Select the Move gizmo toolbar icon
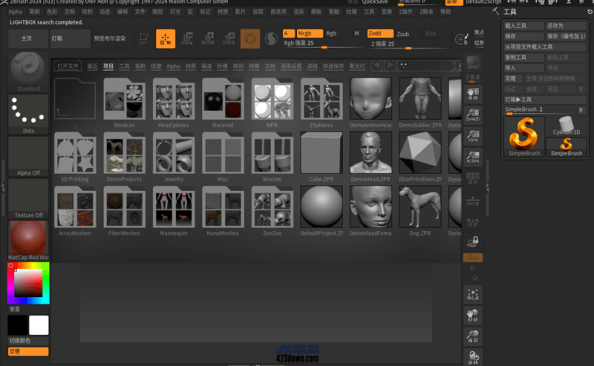Image resolution: width=594 pixels, height=366 pixels. point(187,39)
